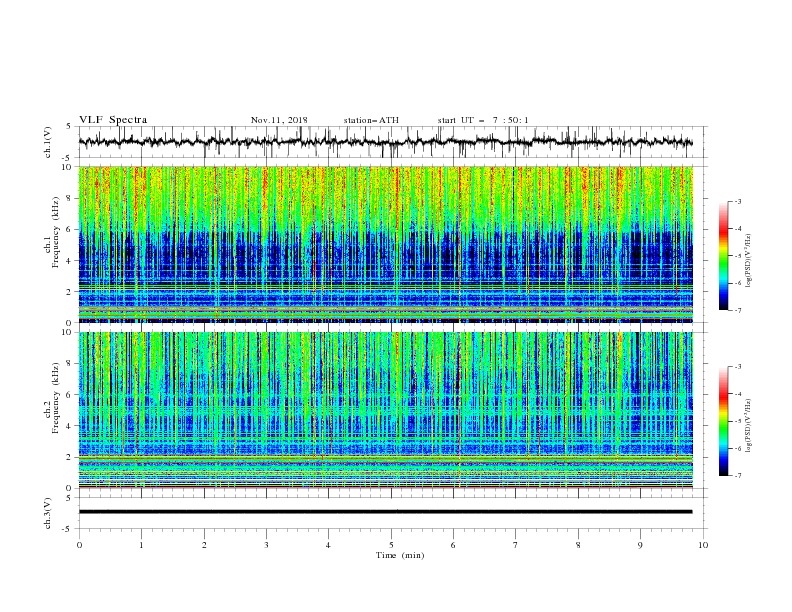Screen dimensions: 792x612
Task: Click time axis tick label "7"
Action: (x=516, y=545)
